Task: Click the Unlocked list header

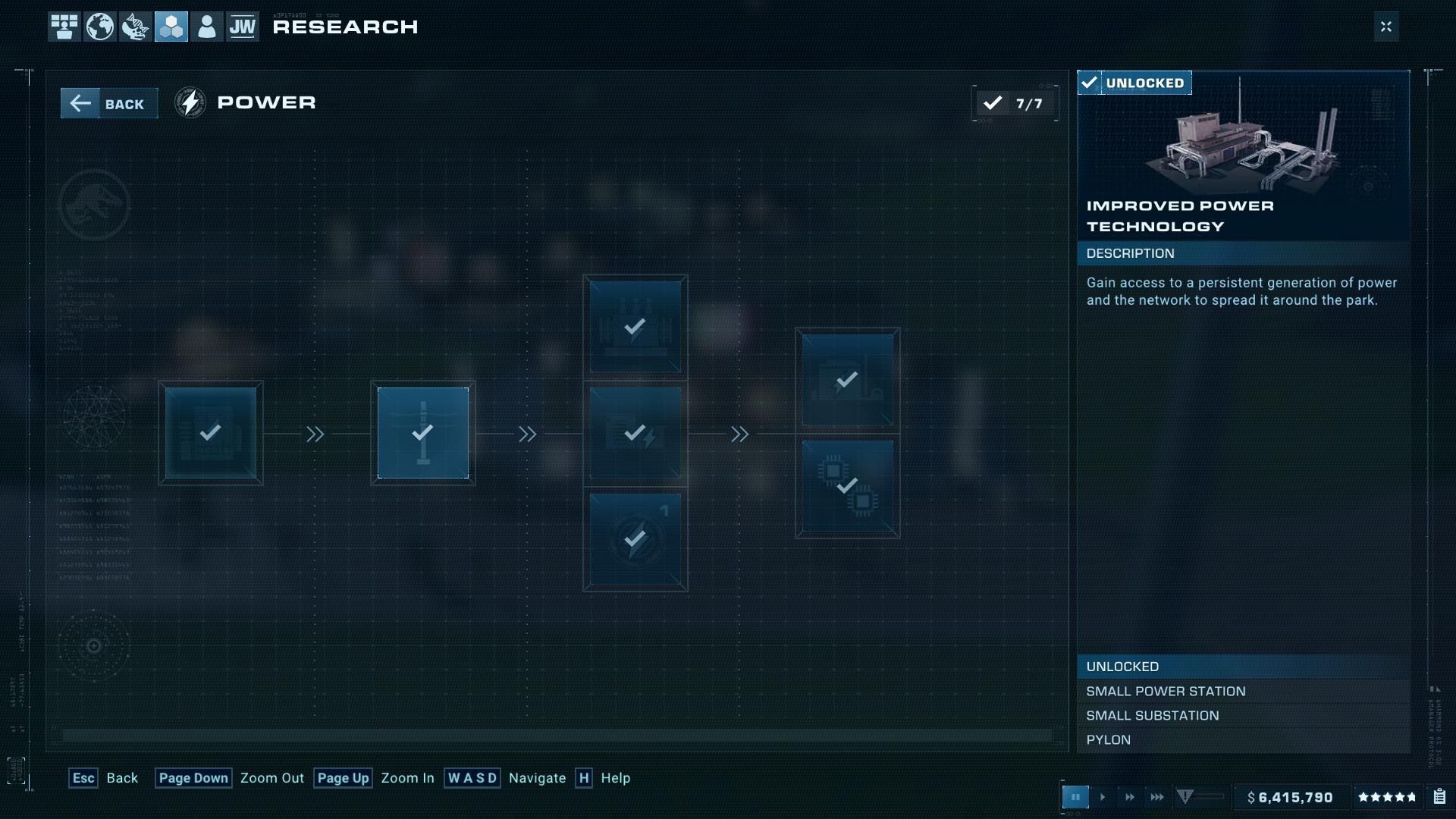Action: tap(1244, 667)
